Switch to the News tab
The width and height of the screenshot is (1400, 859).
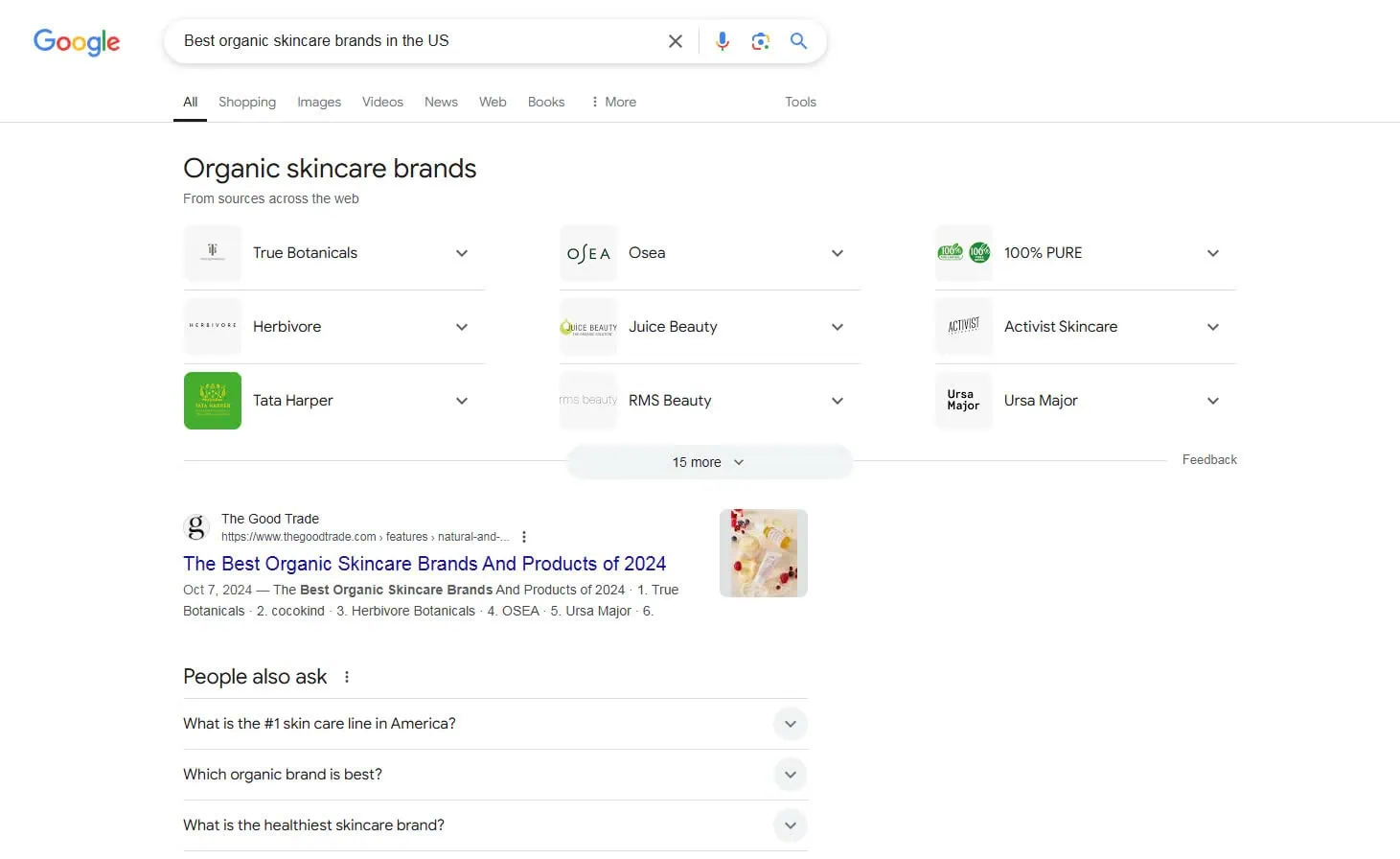[x=441, y=102]
